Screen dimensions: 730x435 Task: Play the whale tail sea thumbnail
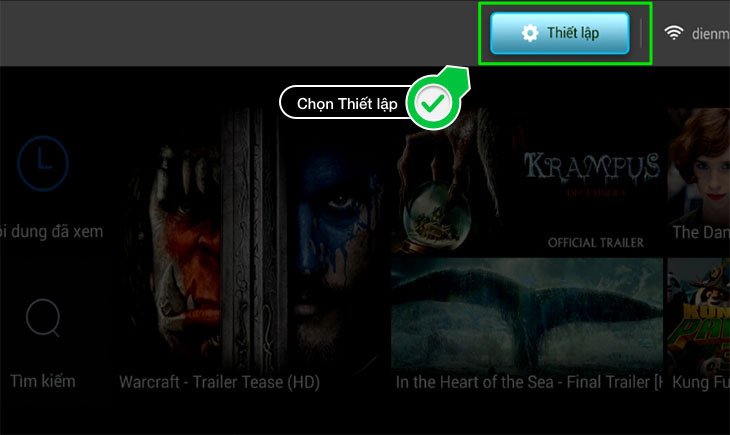527,314
